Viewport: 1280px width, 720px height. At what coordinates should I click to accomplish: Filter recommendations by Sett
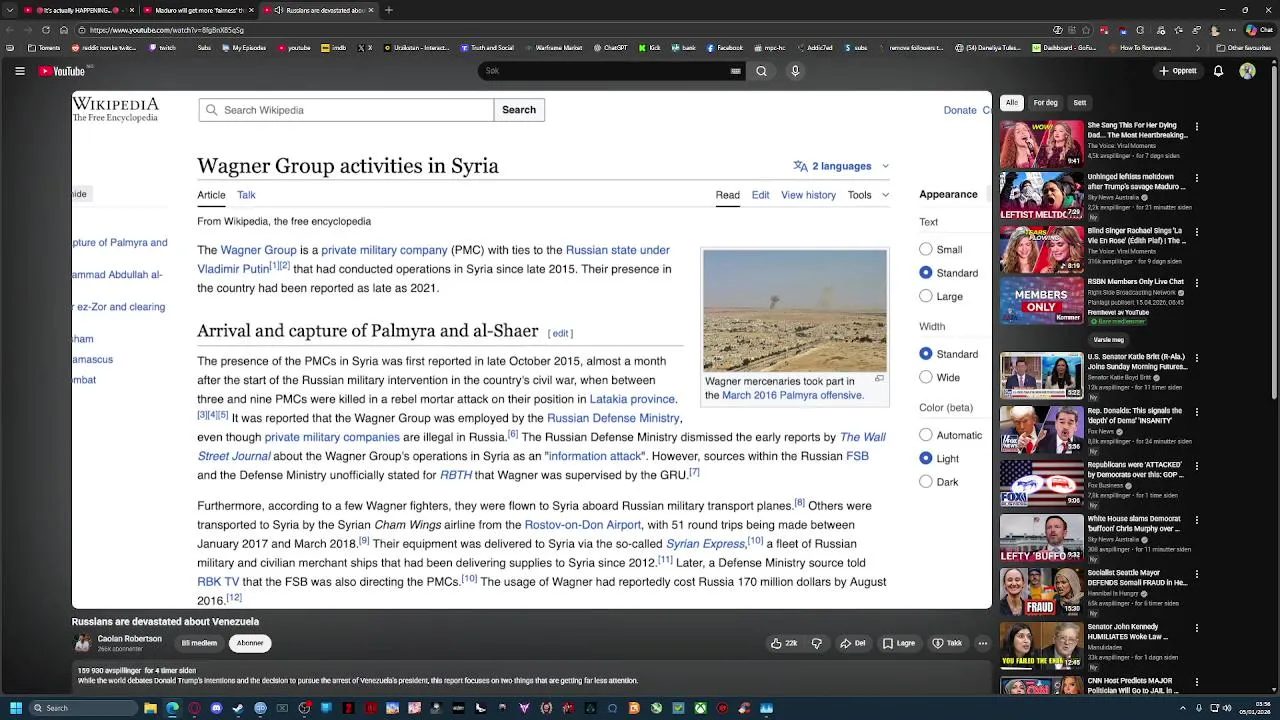1080,102
